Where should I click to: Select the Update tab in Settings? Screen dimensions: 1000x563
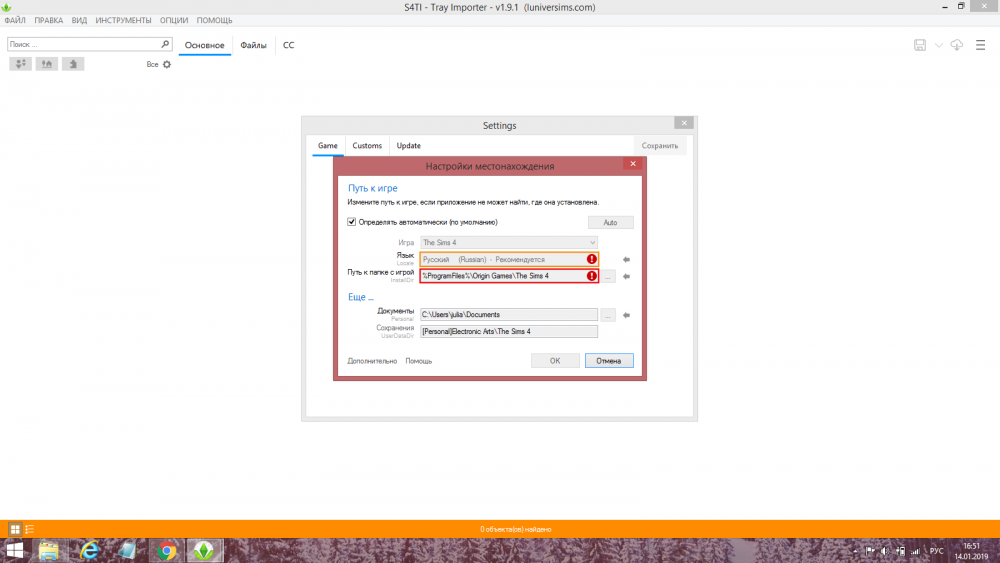click(409, 145)
